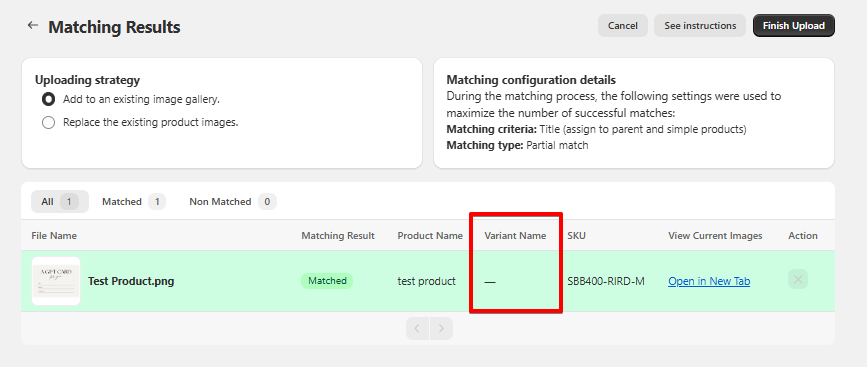Image resolution: width=867 pixels, height=367 pixels.
Task: Open See instructions
Action: (x=700, y=25)
